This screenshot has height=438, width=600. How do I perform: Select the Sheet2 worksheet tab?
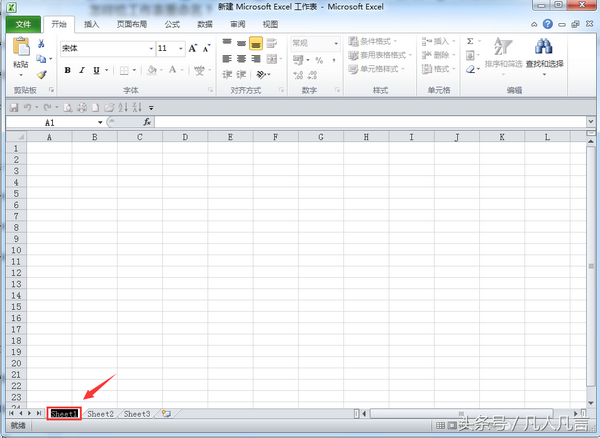(100, 413)
